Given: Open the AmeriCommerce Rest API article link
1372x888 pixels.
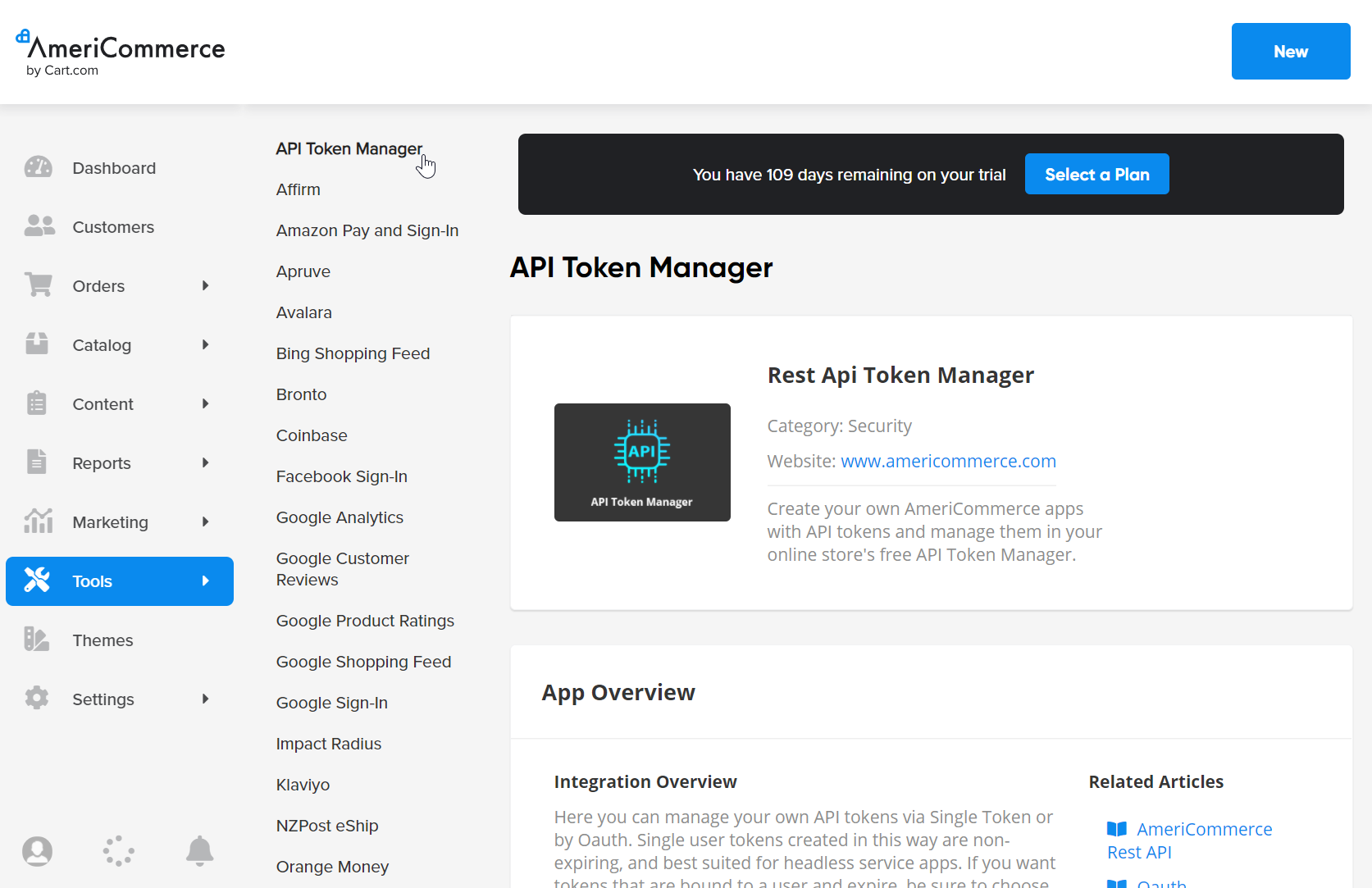Looking at the screenshot, I should pyautogui.click(x=1190, y=840).
